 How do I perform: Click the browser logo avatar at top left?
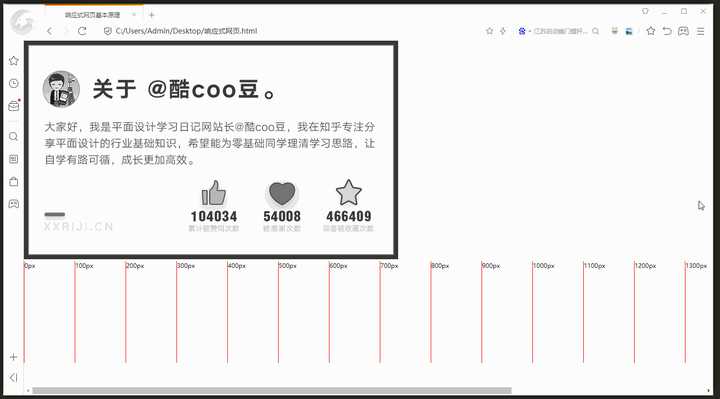tap(22, 22)
